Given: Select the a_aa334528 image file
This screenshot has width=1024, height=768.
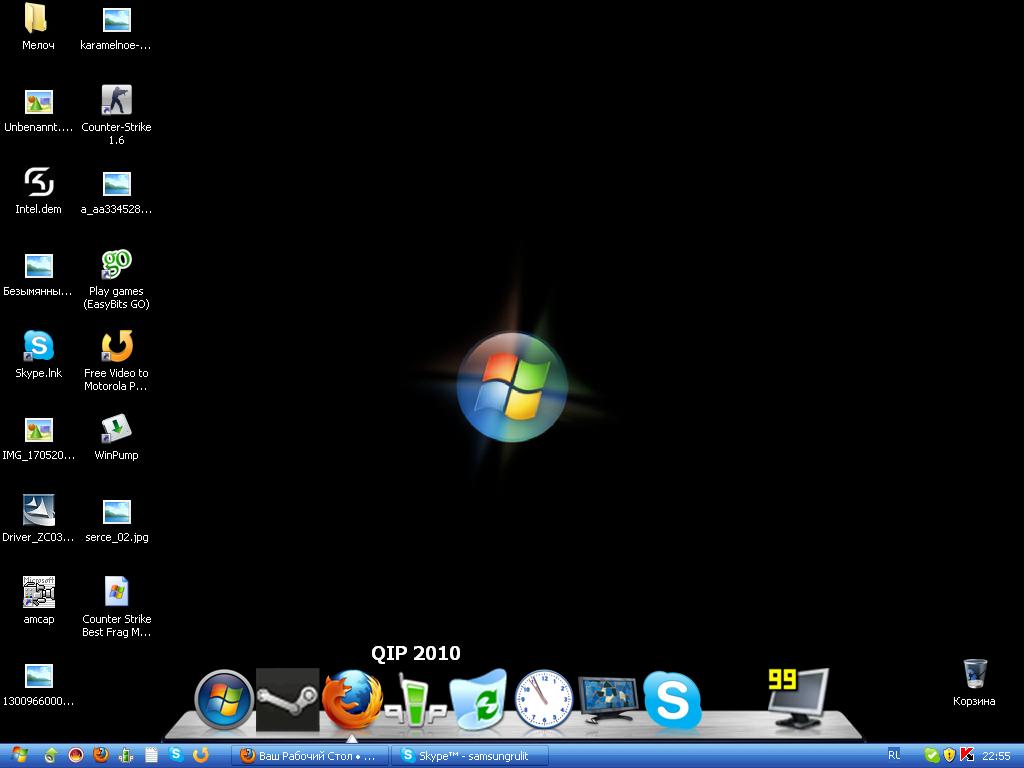Looking at the screenshot, I should (x=116, y=193).
